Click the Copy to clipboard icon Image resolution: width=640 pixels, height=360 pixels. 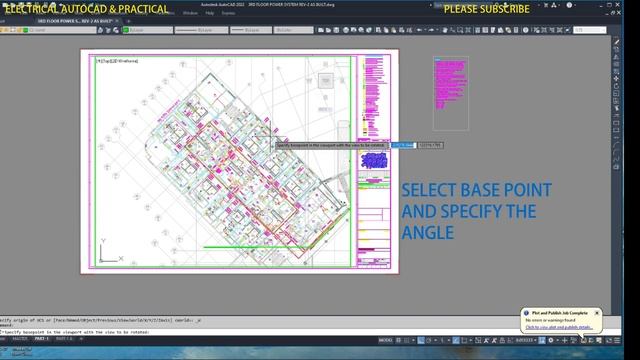(386, 30)
